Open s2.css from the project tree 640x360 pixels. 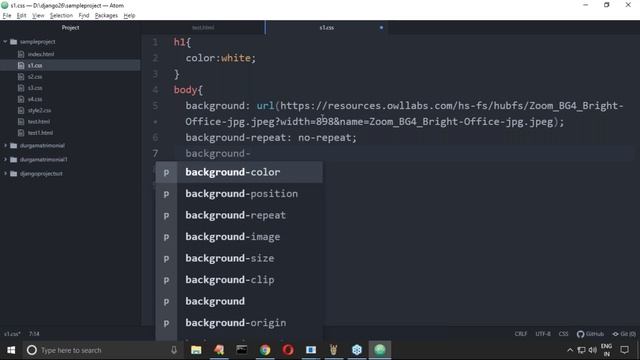[x=35, y=77]
